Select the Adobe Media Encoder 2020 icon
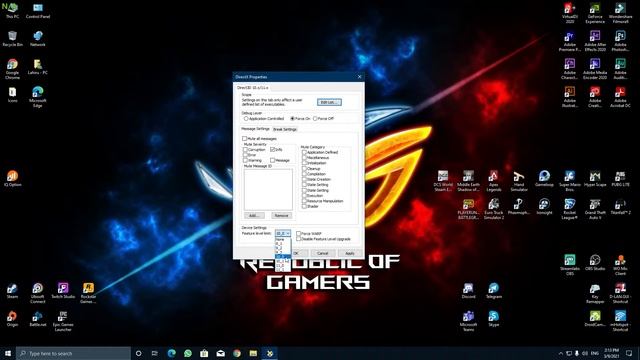The height and width of the screenshot is (360, 640). (595, 69)
